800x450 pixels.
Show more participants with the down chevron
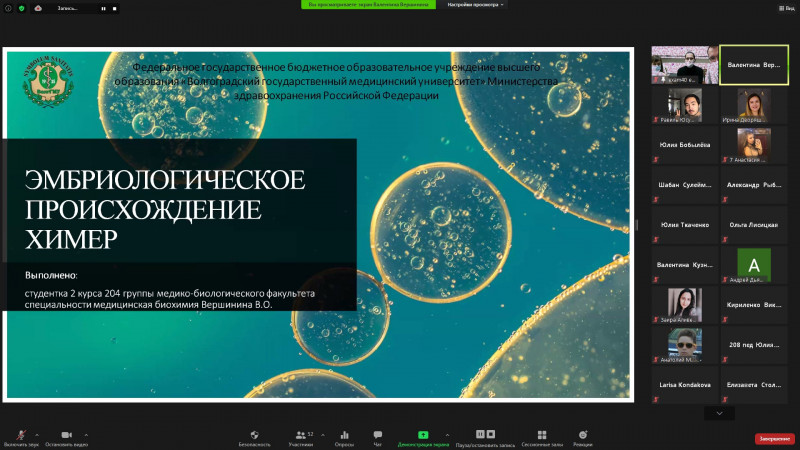pyautogui.click(x=719, y=413)
